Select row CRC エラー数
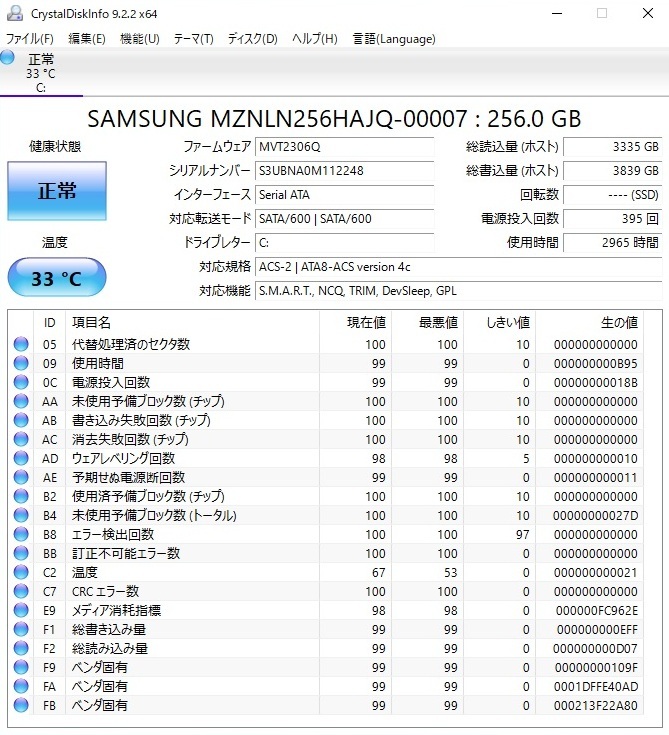The image size is (669, 735). (x=326, y=591)
